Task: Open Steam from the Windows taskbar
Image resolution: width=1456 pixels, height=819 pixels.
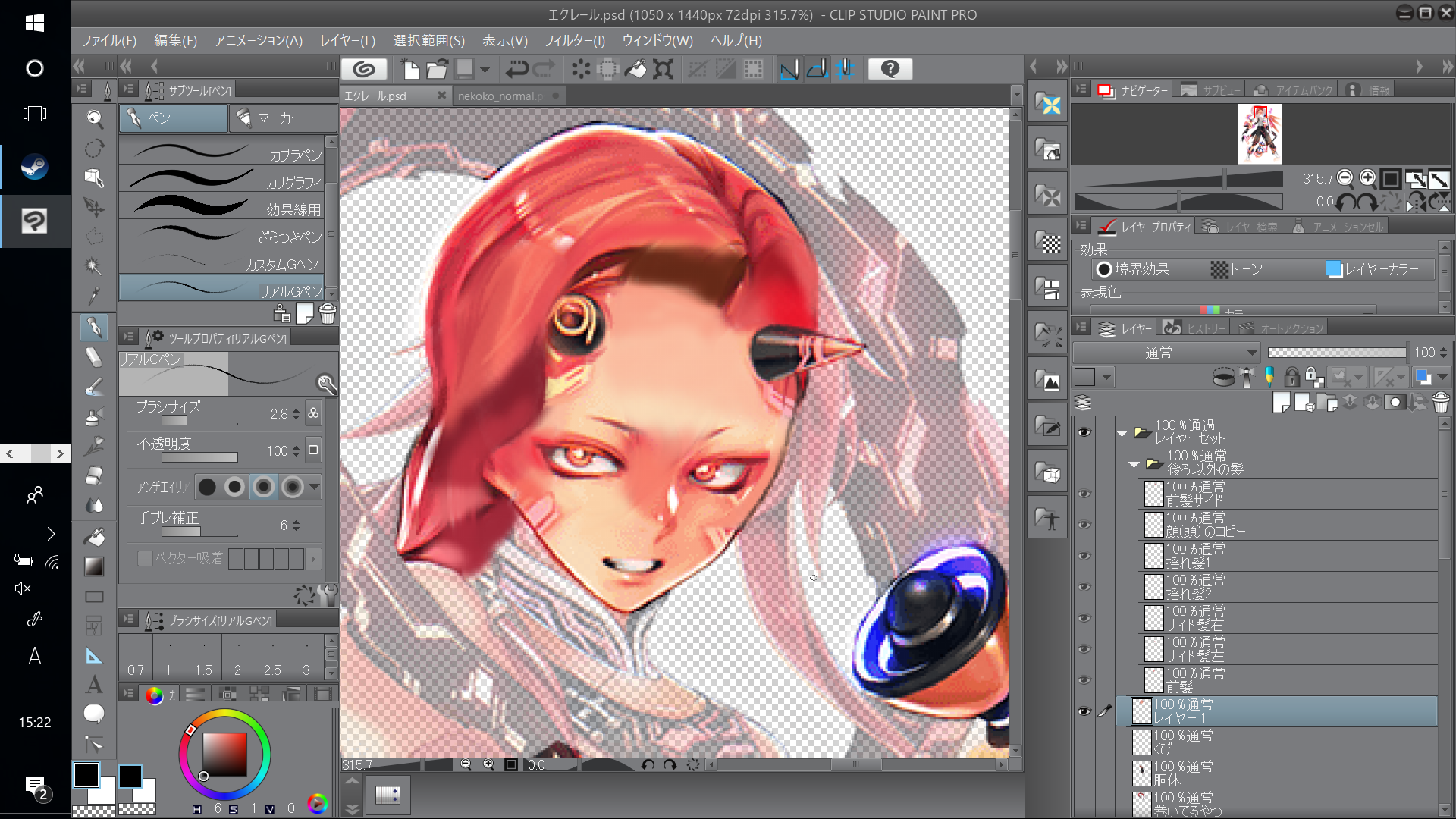Action: pos(35,166)
